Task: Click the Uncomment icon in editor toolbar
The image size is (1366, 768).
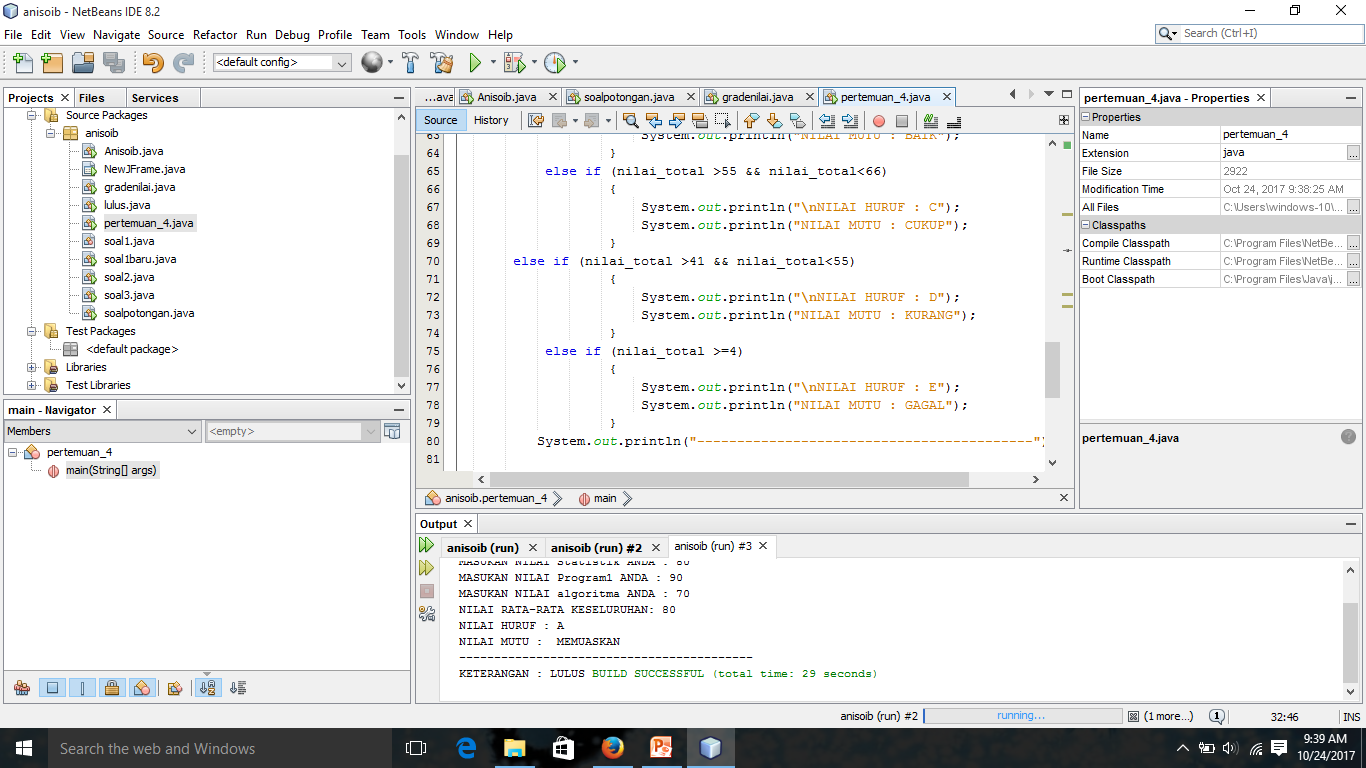Action: (953, 120)
